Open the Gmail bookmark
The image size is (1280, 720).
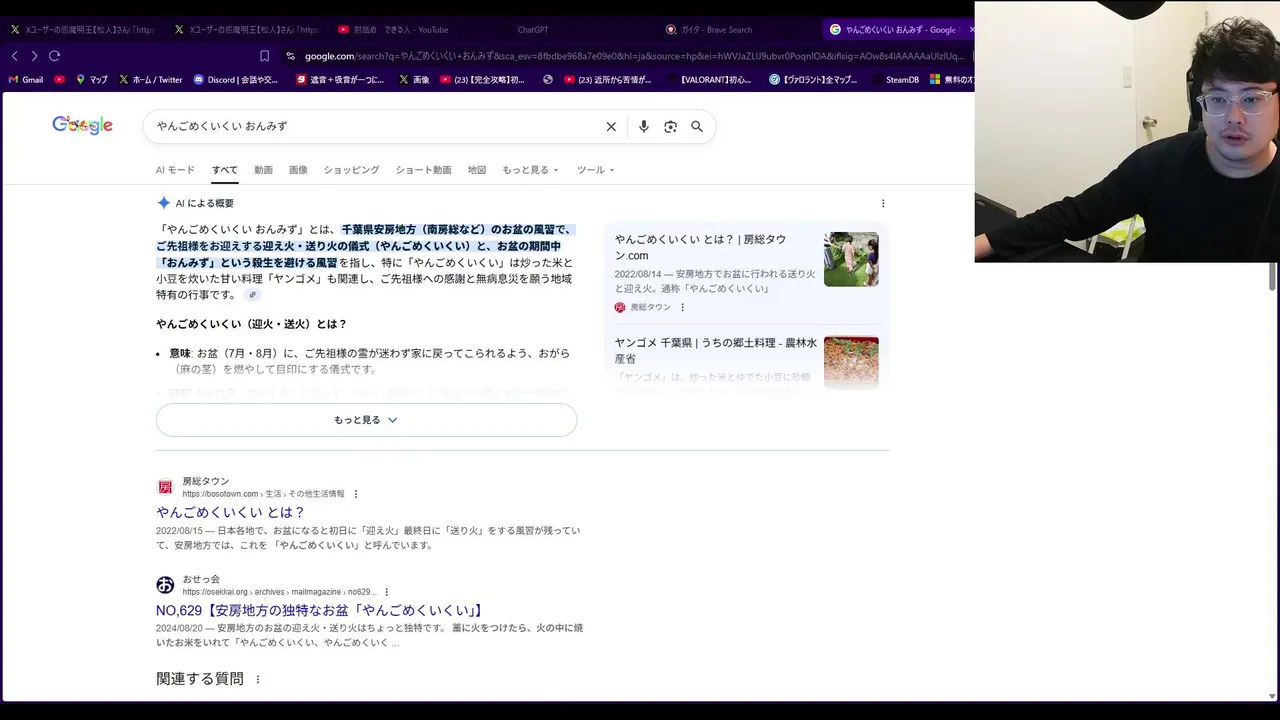pyautogui.click(x=26, y=79)
